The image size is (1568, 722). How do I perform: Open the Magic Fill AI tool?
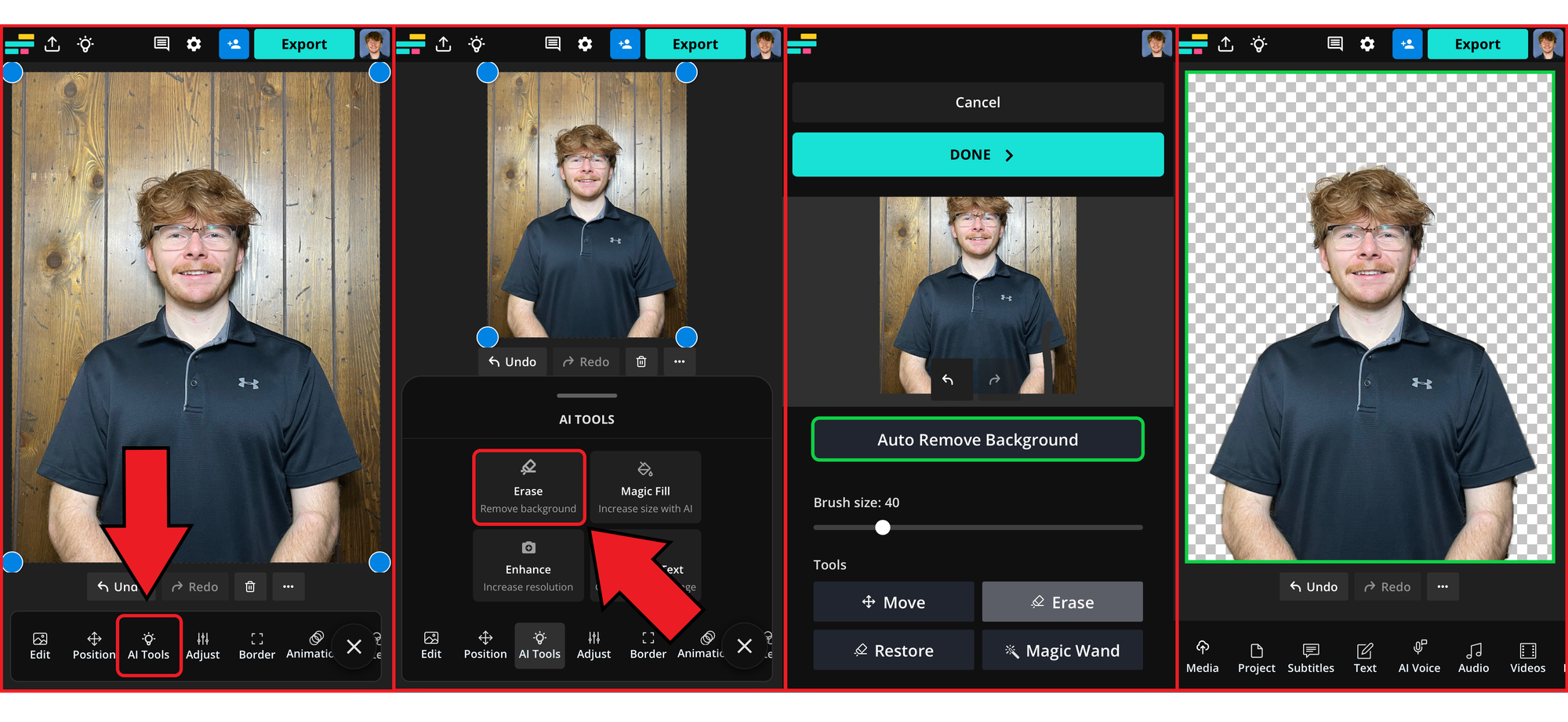click(645, 486)
